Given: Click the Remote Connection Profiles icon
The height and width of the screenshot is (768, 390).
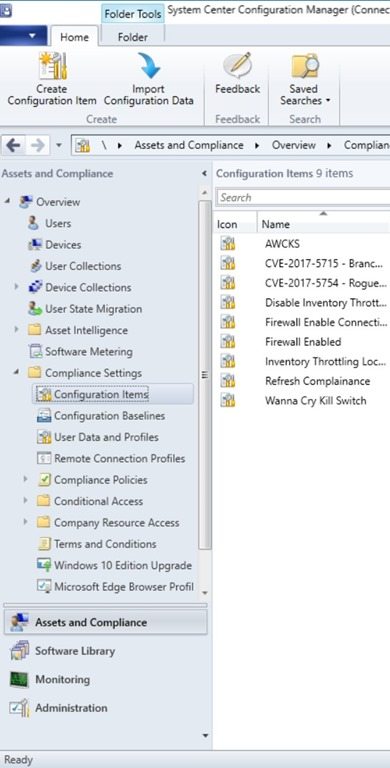Looking at the screenshot, I should [44, 458].
